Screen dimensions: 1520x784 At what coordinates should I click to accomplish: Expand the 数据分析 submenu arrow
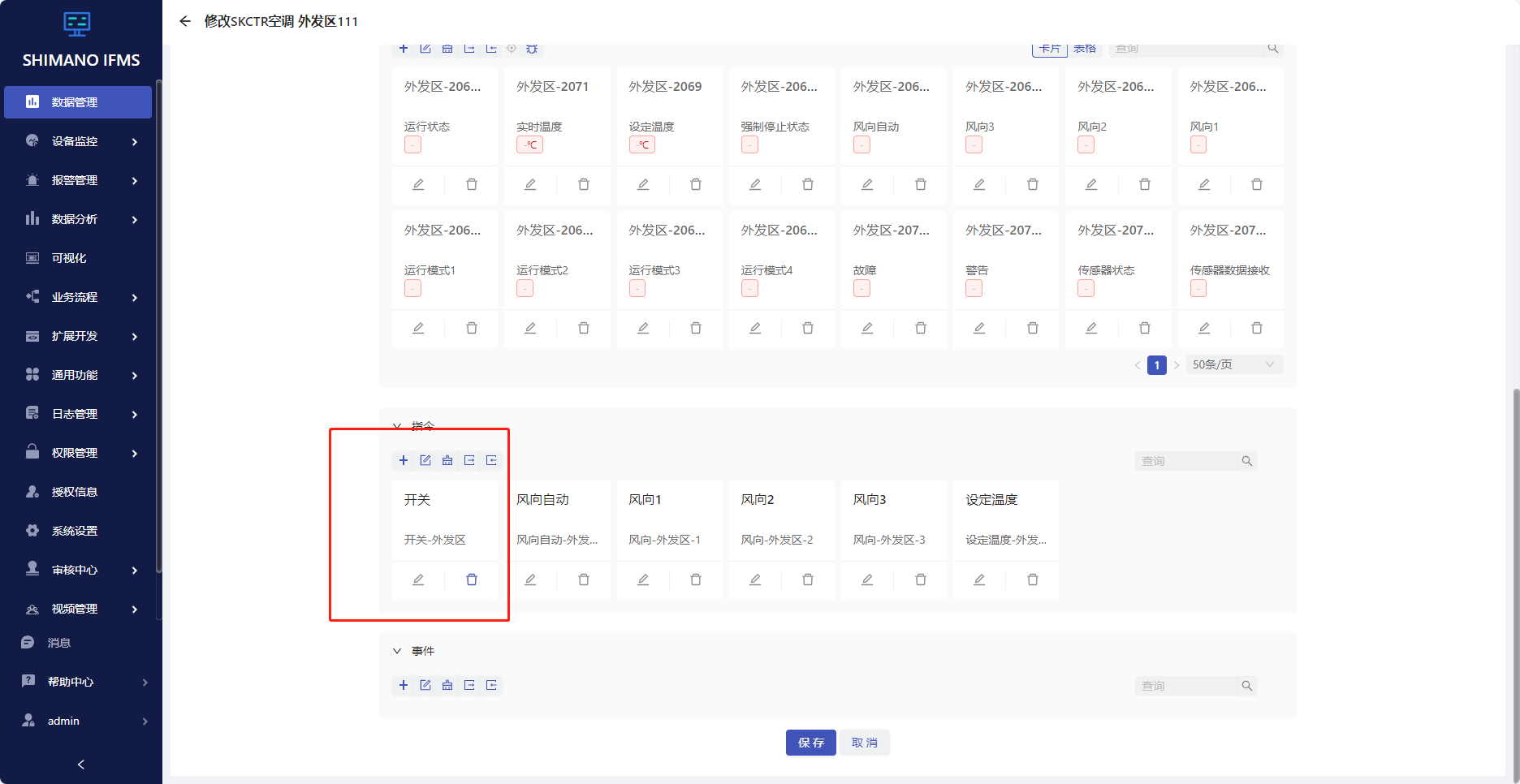click(135, 219)
